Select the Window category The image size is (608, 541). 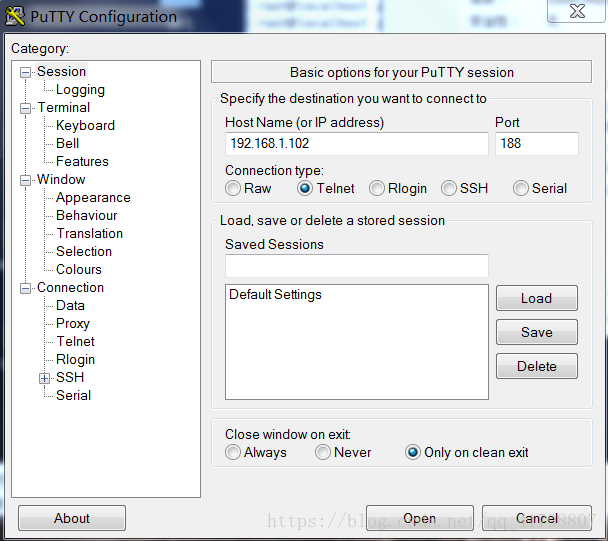coord(61,180)
